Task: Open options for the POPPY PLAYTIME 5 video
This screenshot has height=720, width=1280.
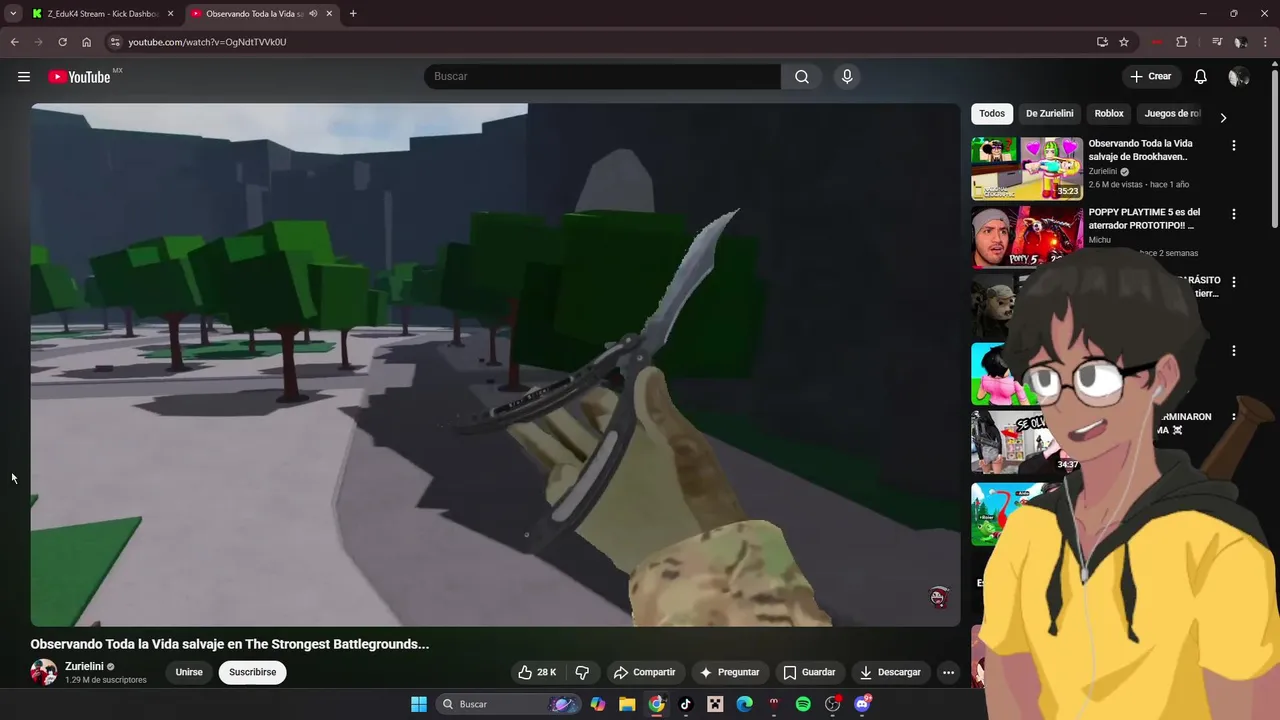Action: coord(1233,214)
